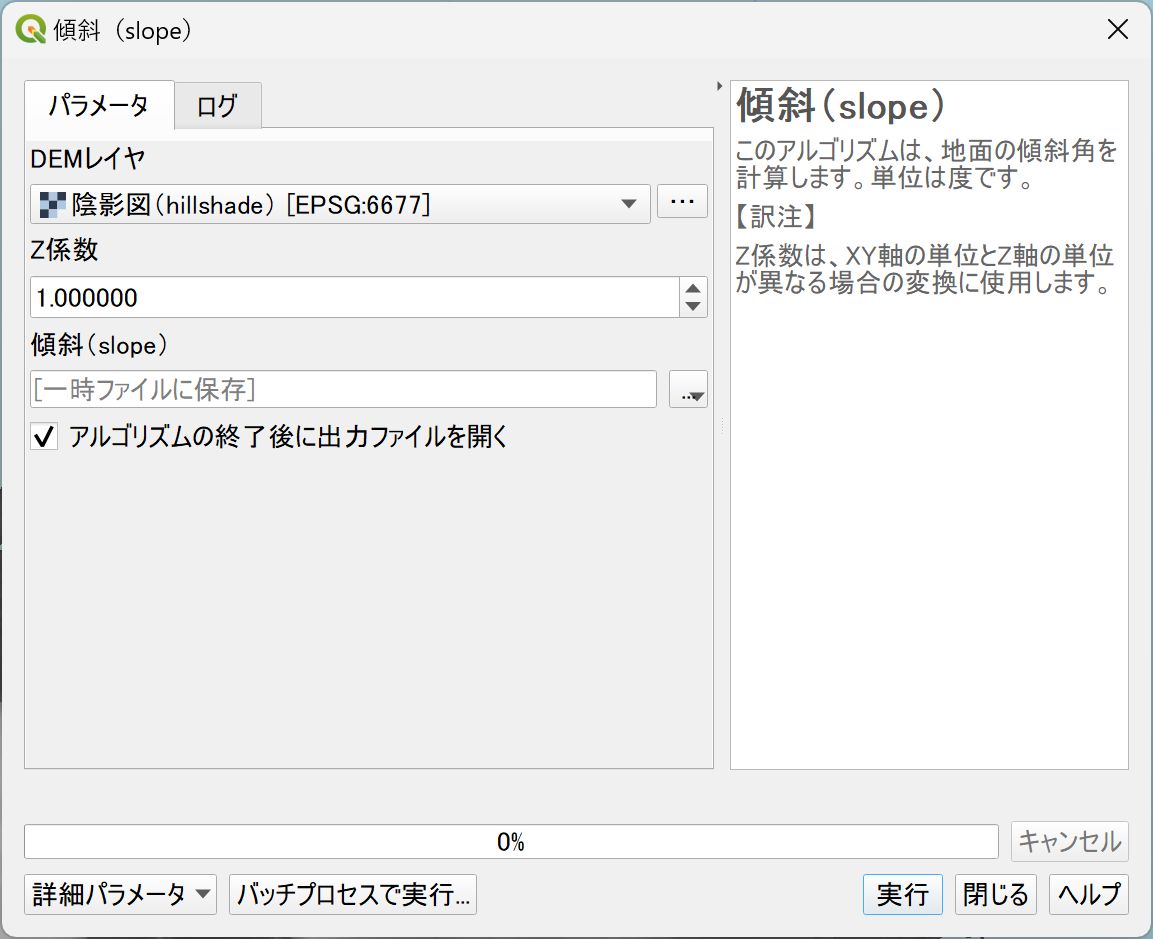The height and width of the screenshot is (939, 1153).
Task: Click the キャンセル button
Action: [1069, 841]
